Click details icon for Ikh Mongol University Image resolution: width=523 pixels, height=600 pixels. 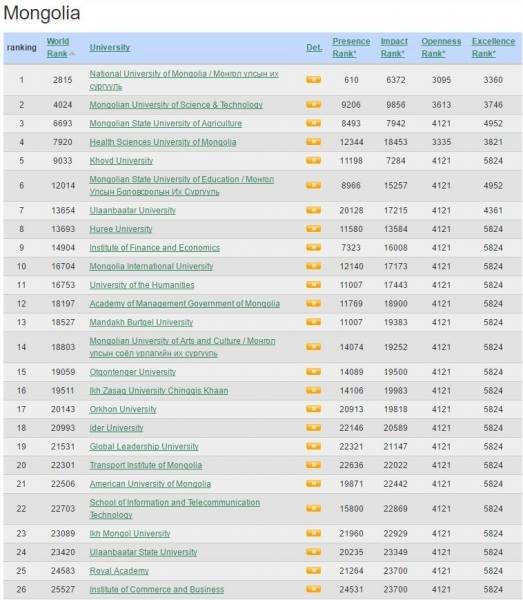click(x=313, y=533)
